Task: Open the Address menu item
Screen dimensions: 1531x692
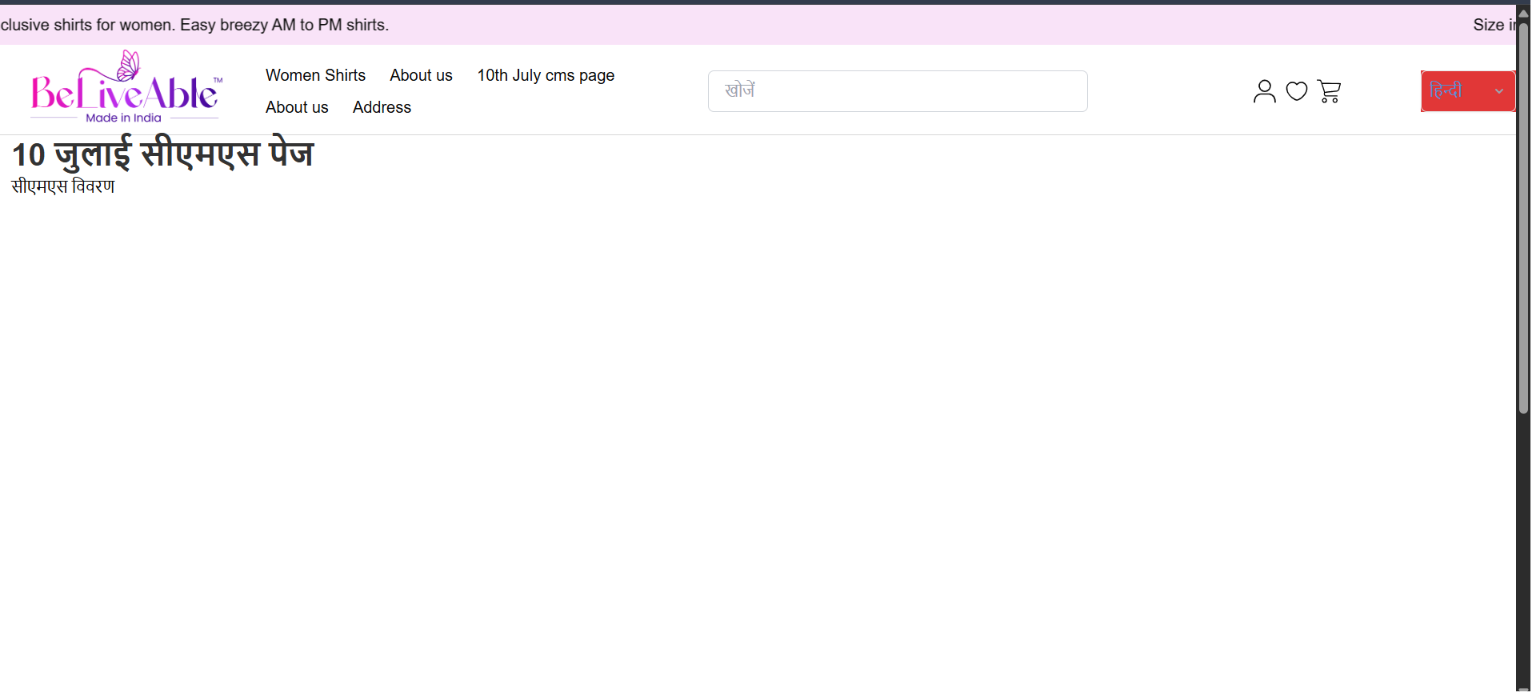Action: tap(382, 107)
